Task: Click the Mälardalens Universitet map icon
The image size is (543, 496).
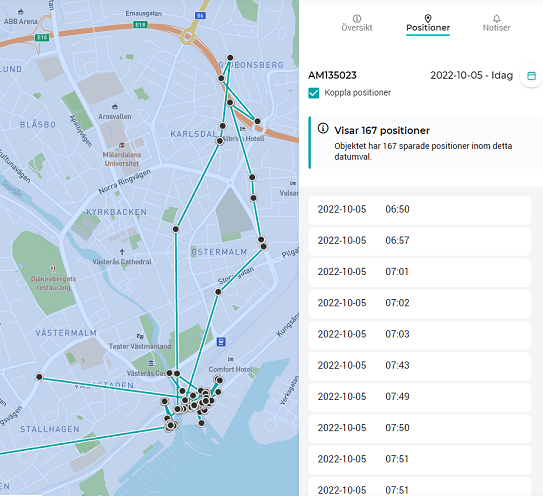Action: click(122, 145)
